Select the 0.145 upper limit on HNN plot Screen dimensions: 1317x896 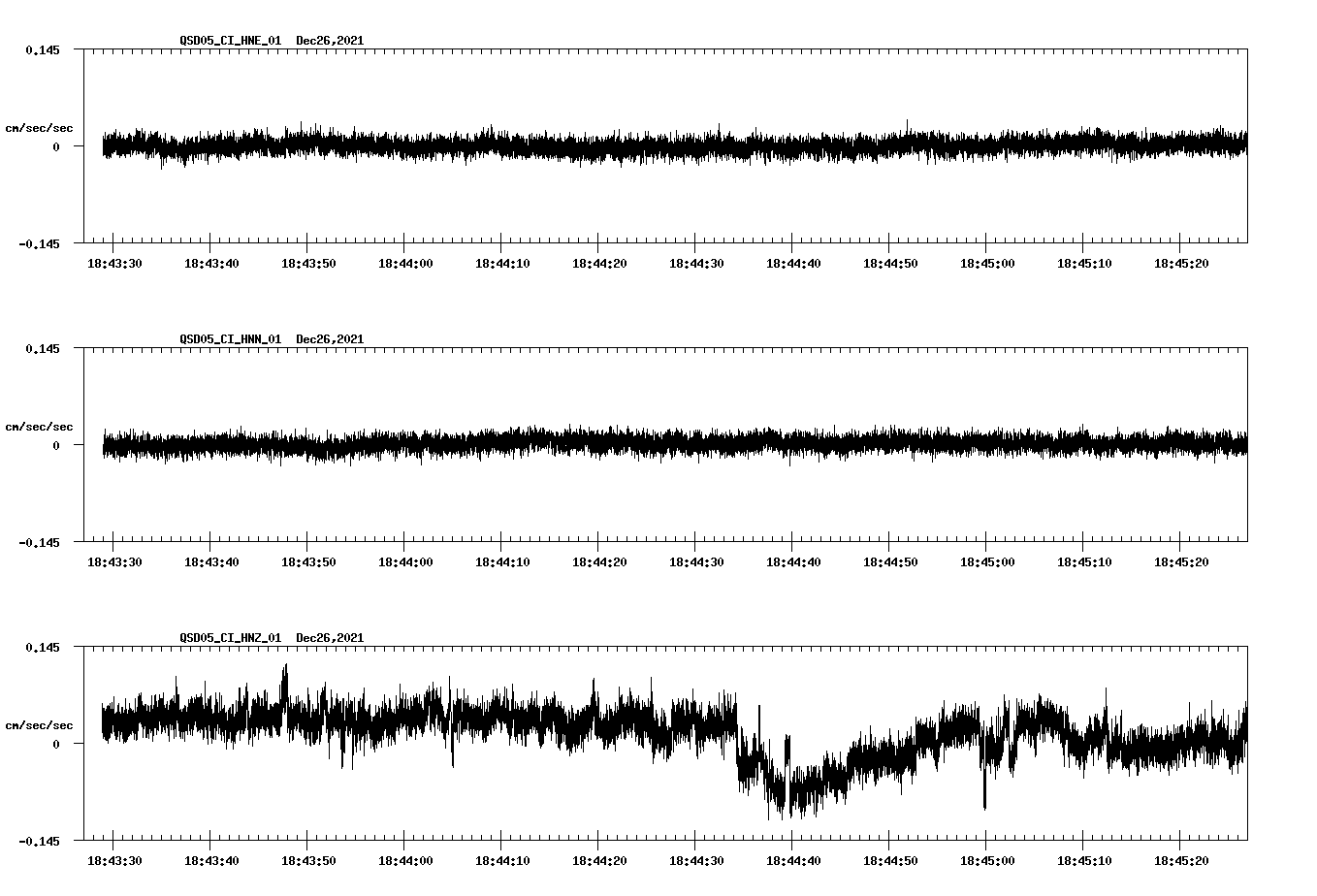(x=42, y=348)
